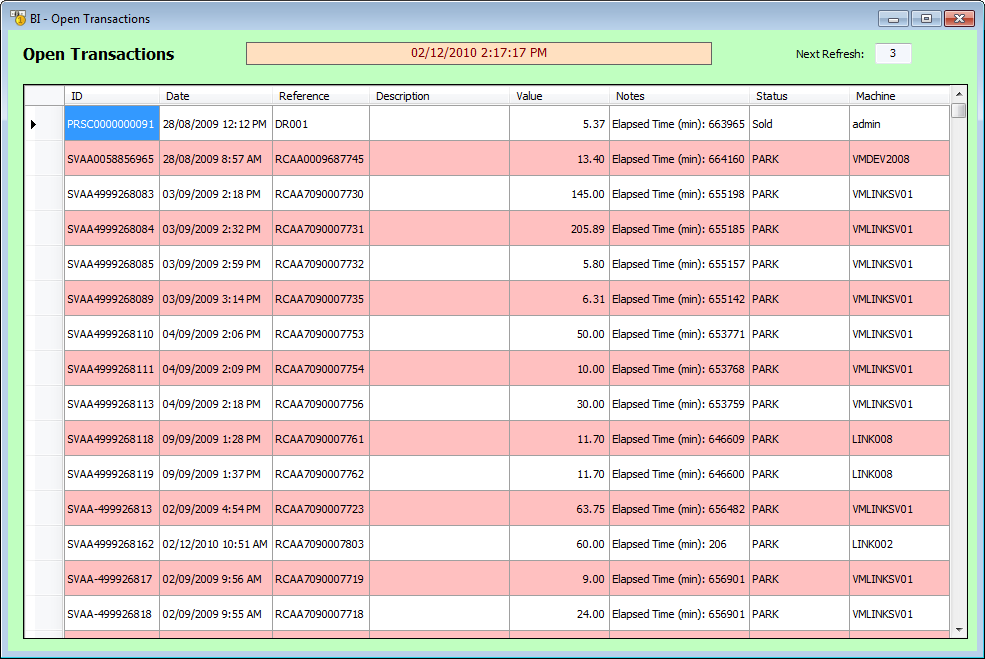This screenshot has height=659, width=985.
Task: Select ID cell SVAA4999268083
Action: (112, 194)
